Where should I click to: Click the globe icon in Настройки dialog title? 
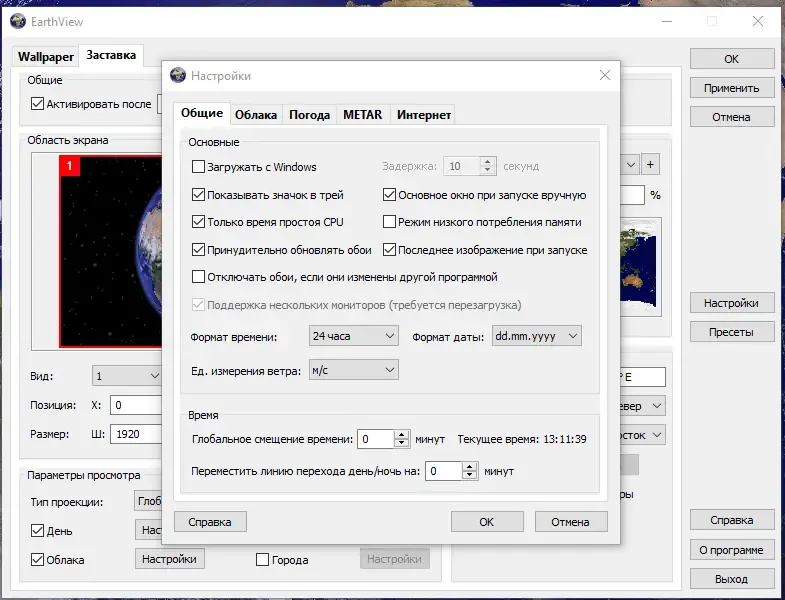pos(178,76)
